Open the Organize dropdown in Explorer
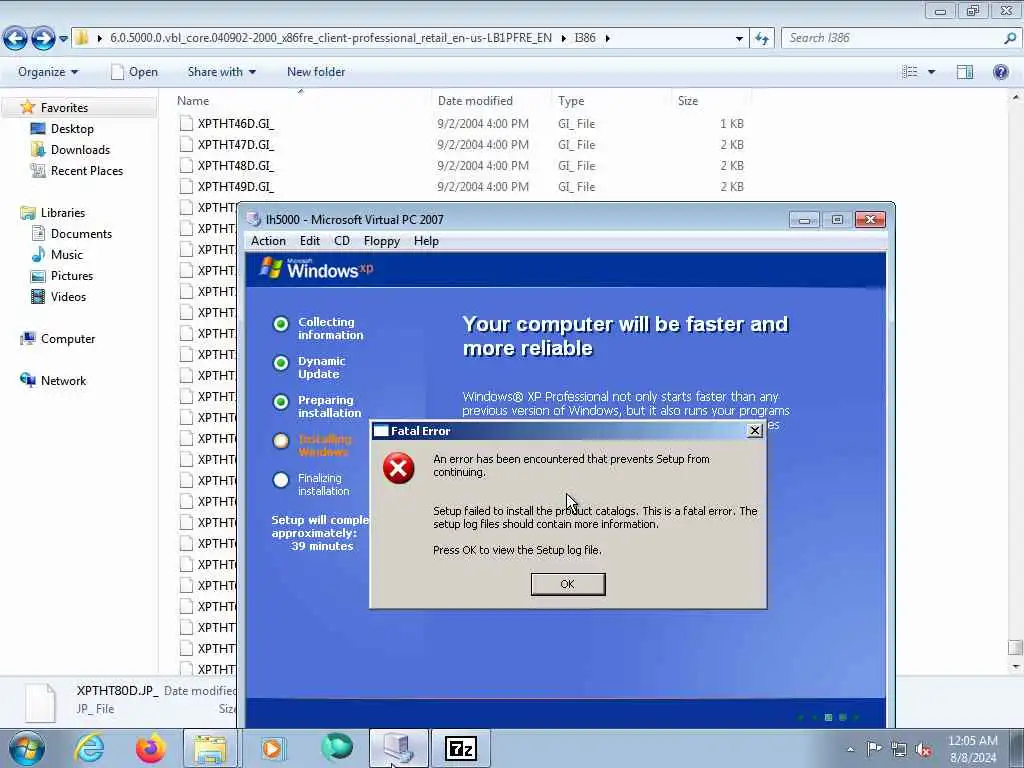The height and width of the screenshot is (768, 1024). point(48,72)
